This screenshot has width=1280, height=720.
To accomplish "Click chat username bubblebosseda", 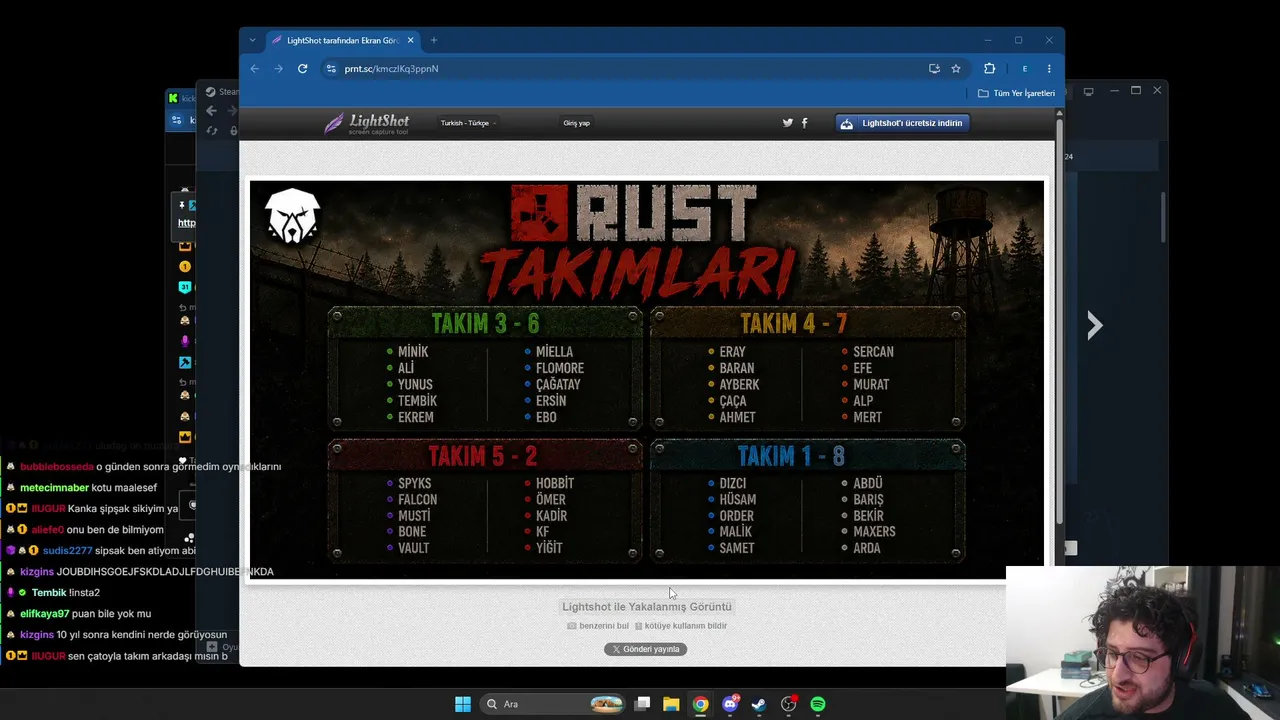I will coord(57,467).
